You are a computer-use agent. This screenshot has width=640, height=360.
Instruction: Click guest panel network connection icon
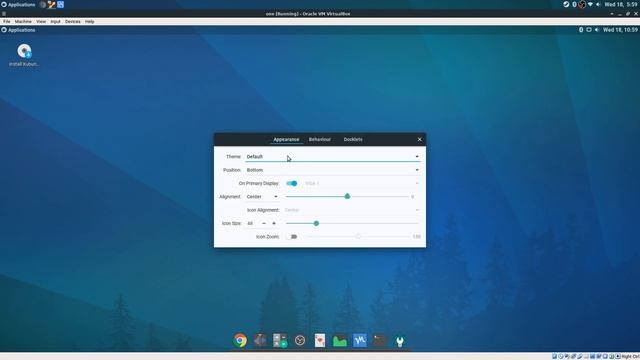(589, 30)
